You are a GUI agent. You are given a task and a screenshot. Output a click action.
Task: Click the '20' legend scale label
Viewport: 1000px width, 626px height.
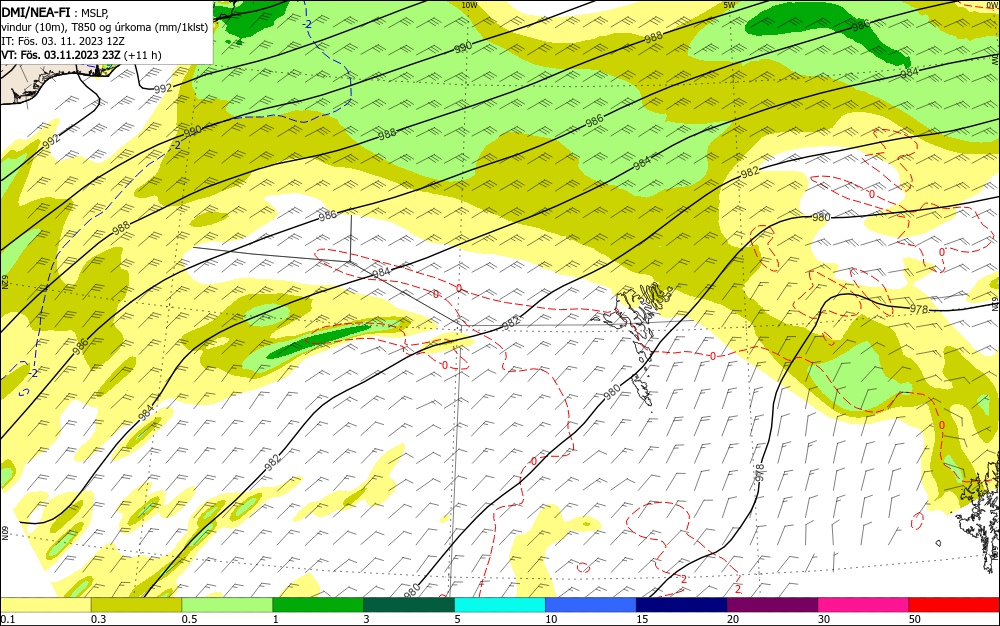point(733,620)
